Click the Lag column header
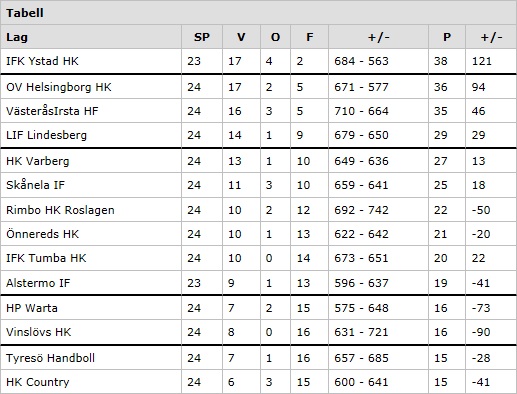This screenshot has height=394, width=517. click(17, 37)
